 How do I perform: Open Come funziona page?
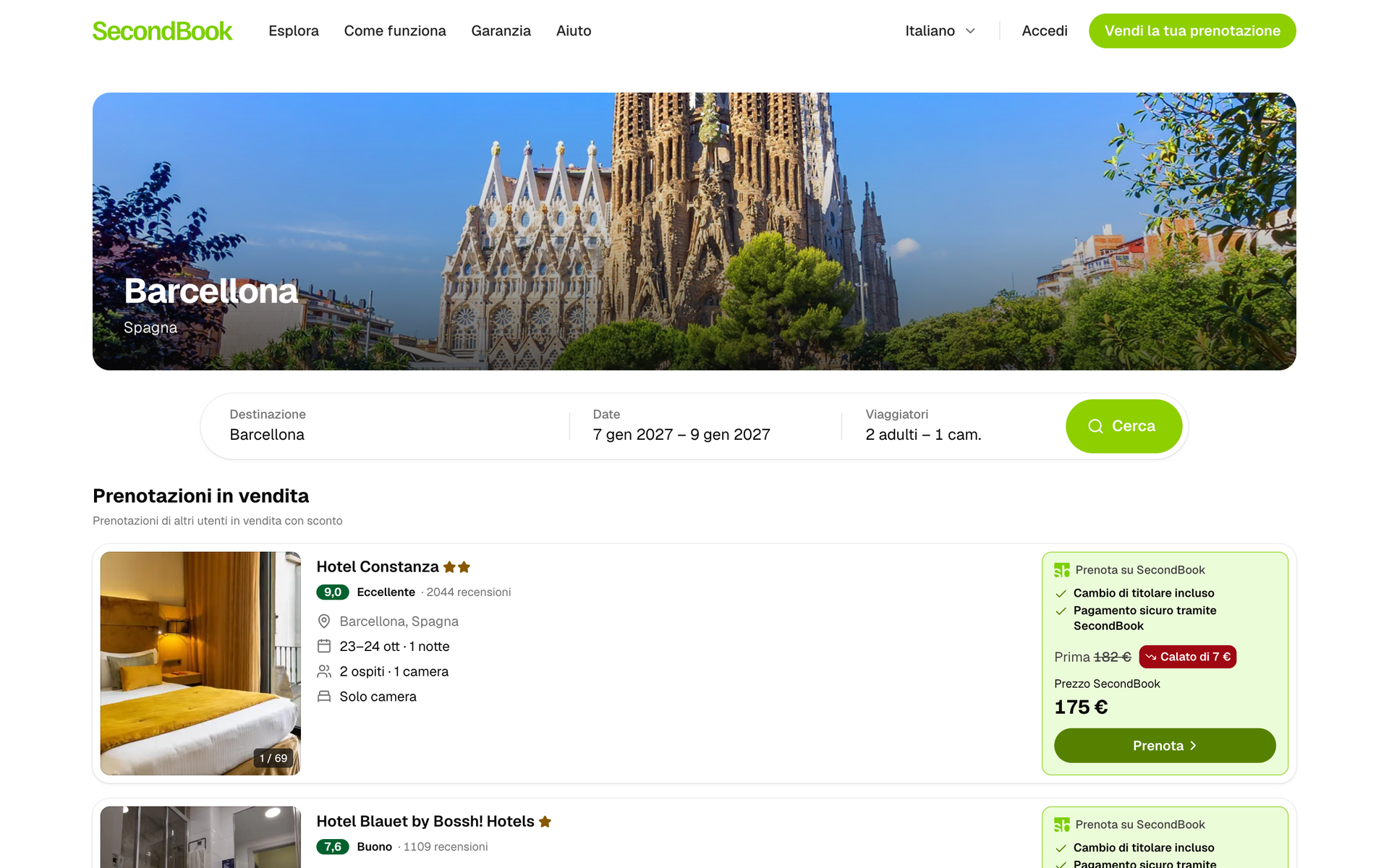(x=395, y=31)
